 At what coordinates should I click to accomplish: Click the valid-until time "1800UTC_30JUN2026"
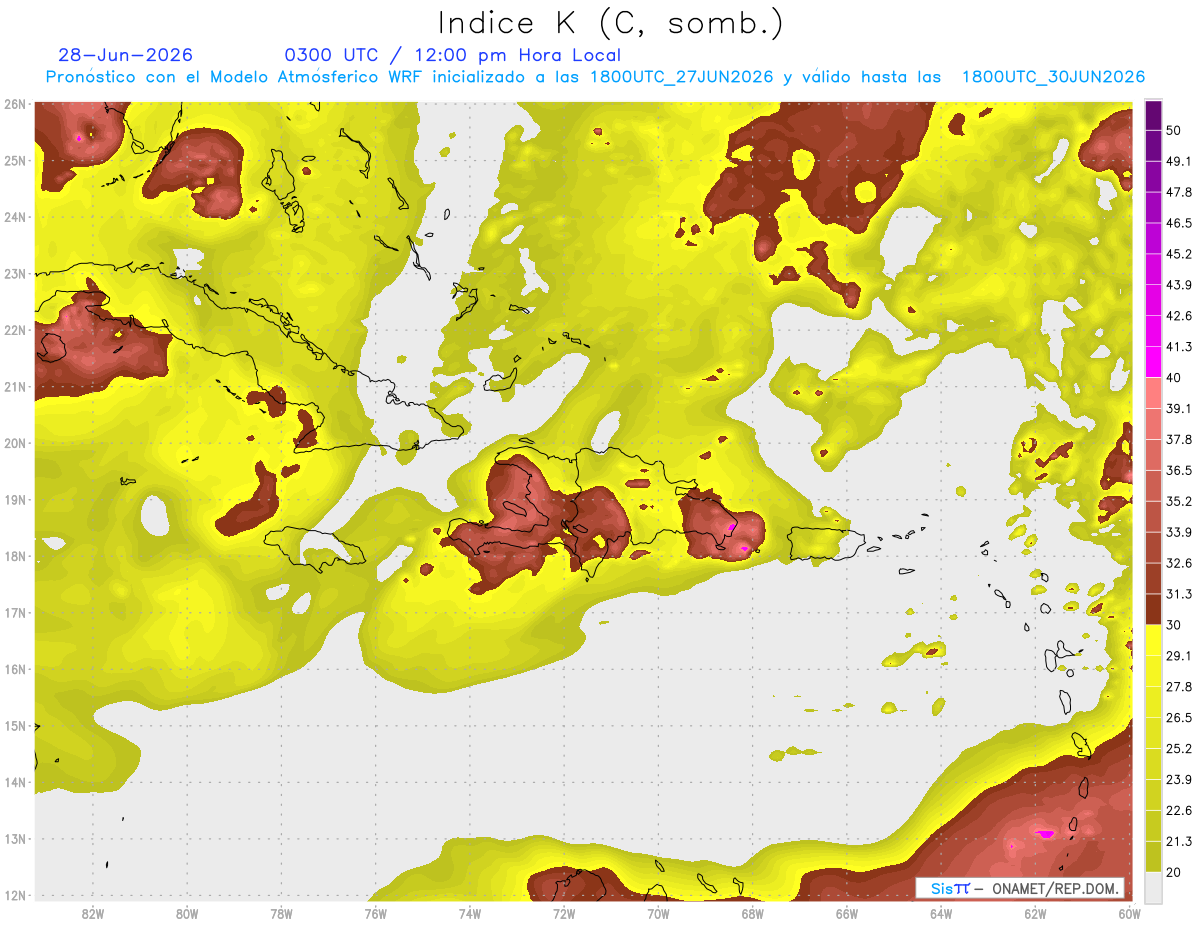point(1053,77)
